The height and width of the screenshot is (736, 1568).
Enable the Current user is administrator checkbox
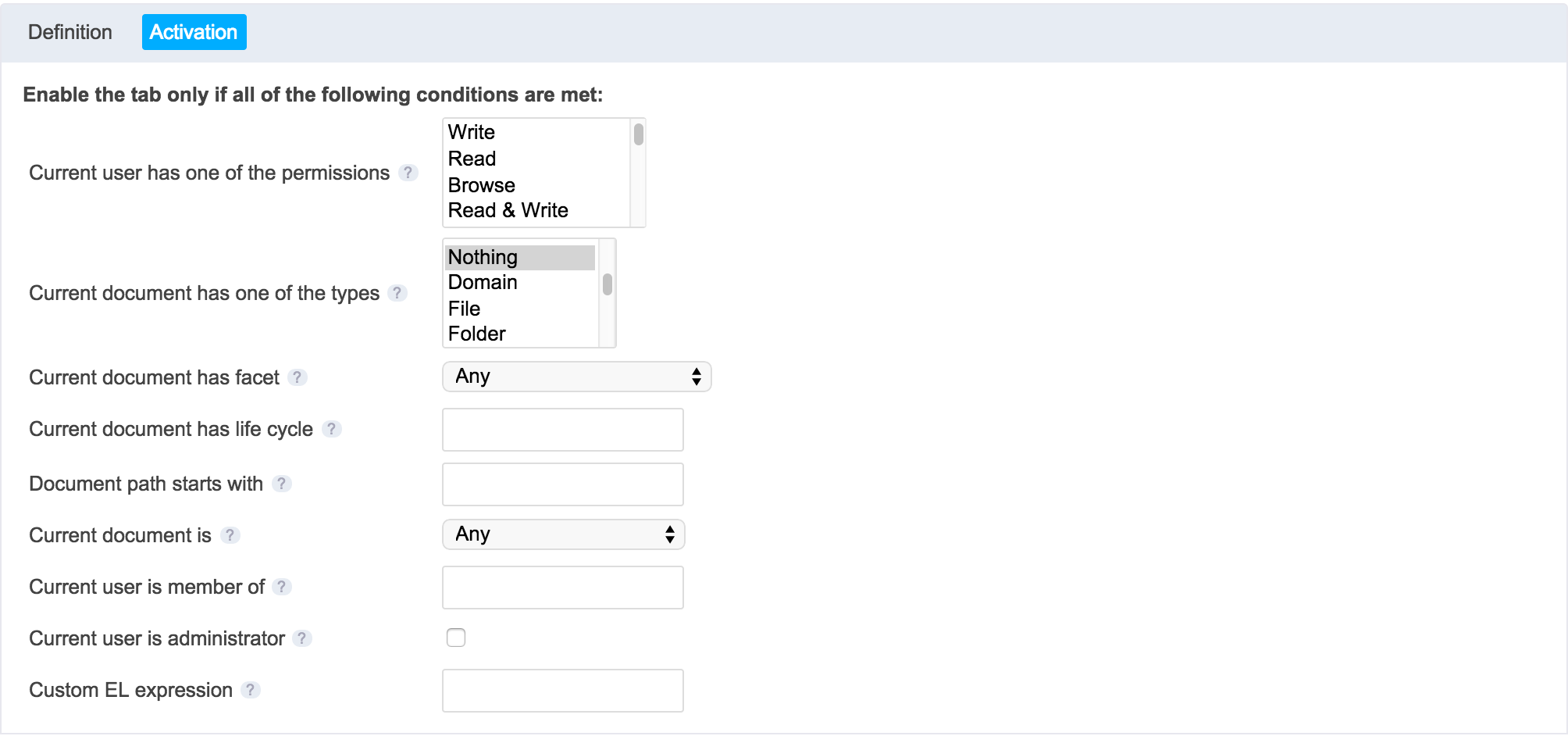[x=456, y=638]
